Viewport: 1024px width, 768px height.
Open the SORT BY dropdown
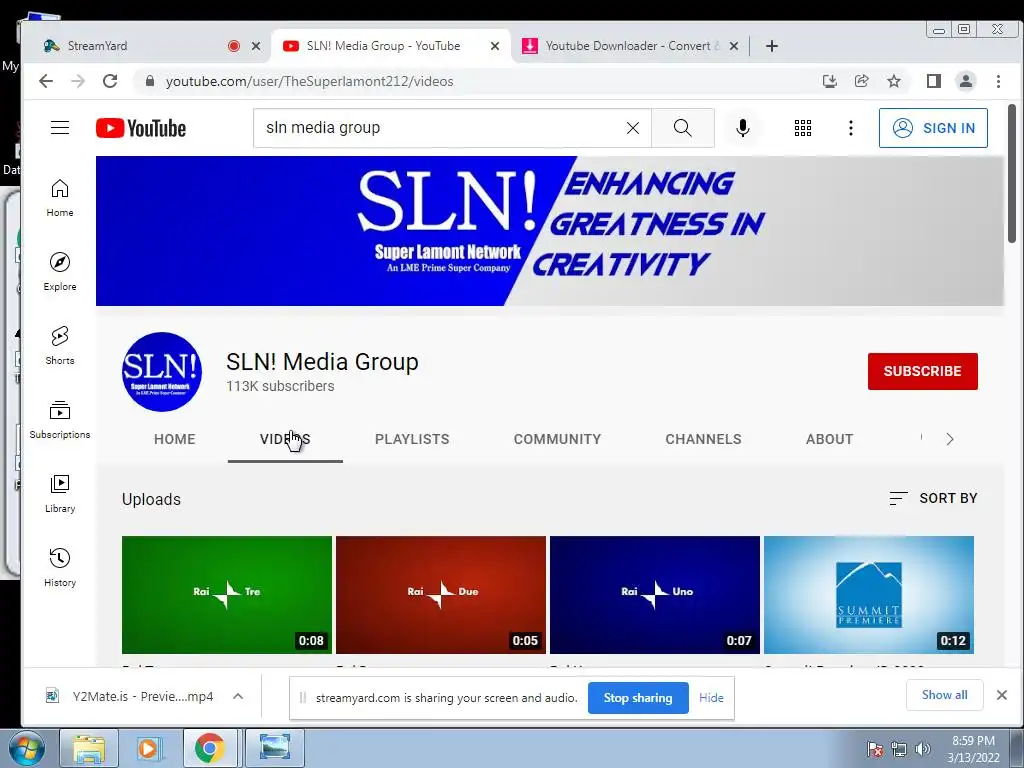pos(933,498)
